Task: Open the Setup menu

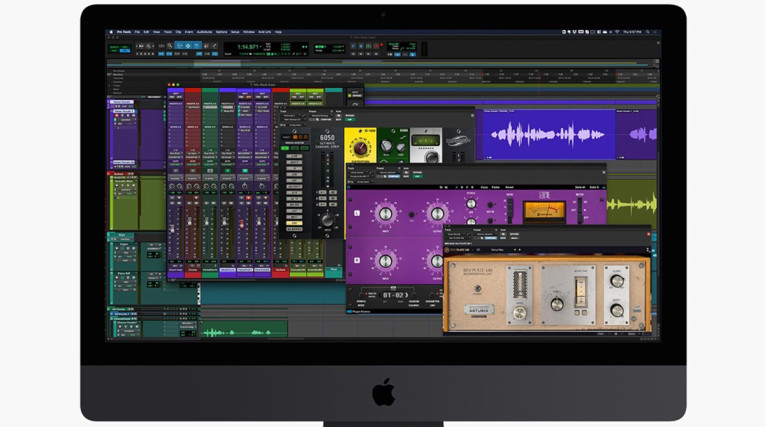Action: pyautogui.click(x=235, y=32)
